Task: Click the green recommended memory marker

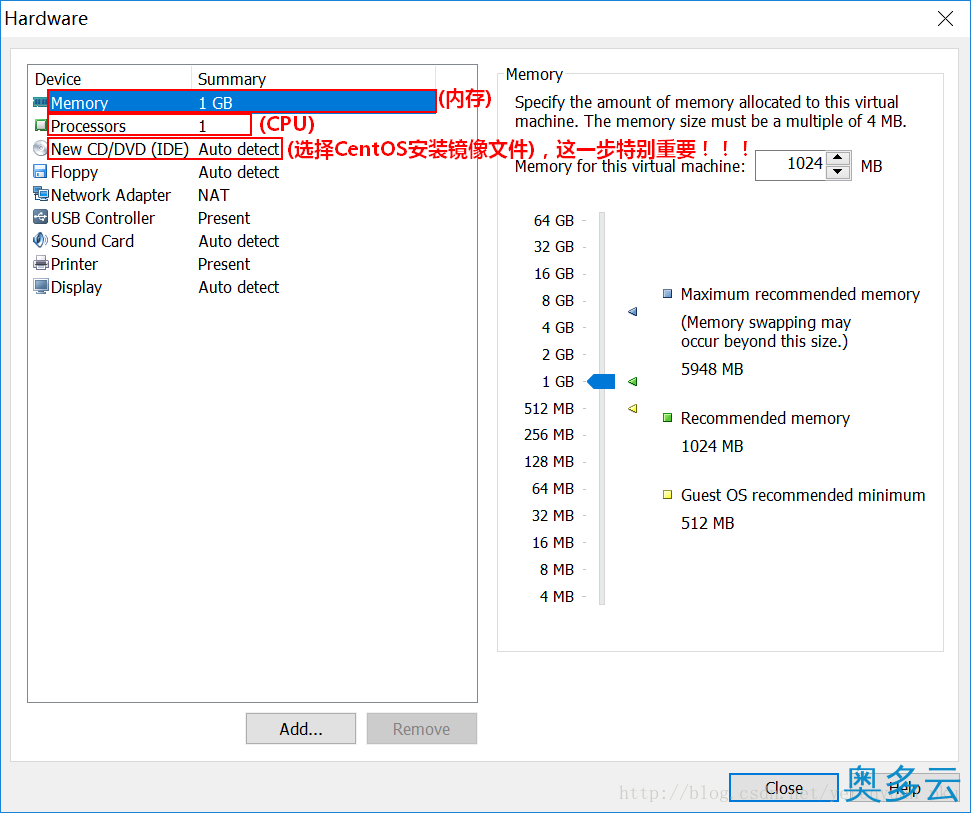Action: click(632, 381)
